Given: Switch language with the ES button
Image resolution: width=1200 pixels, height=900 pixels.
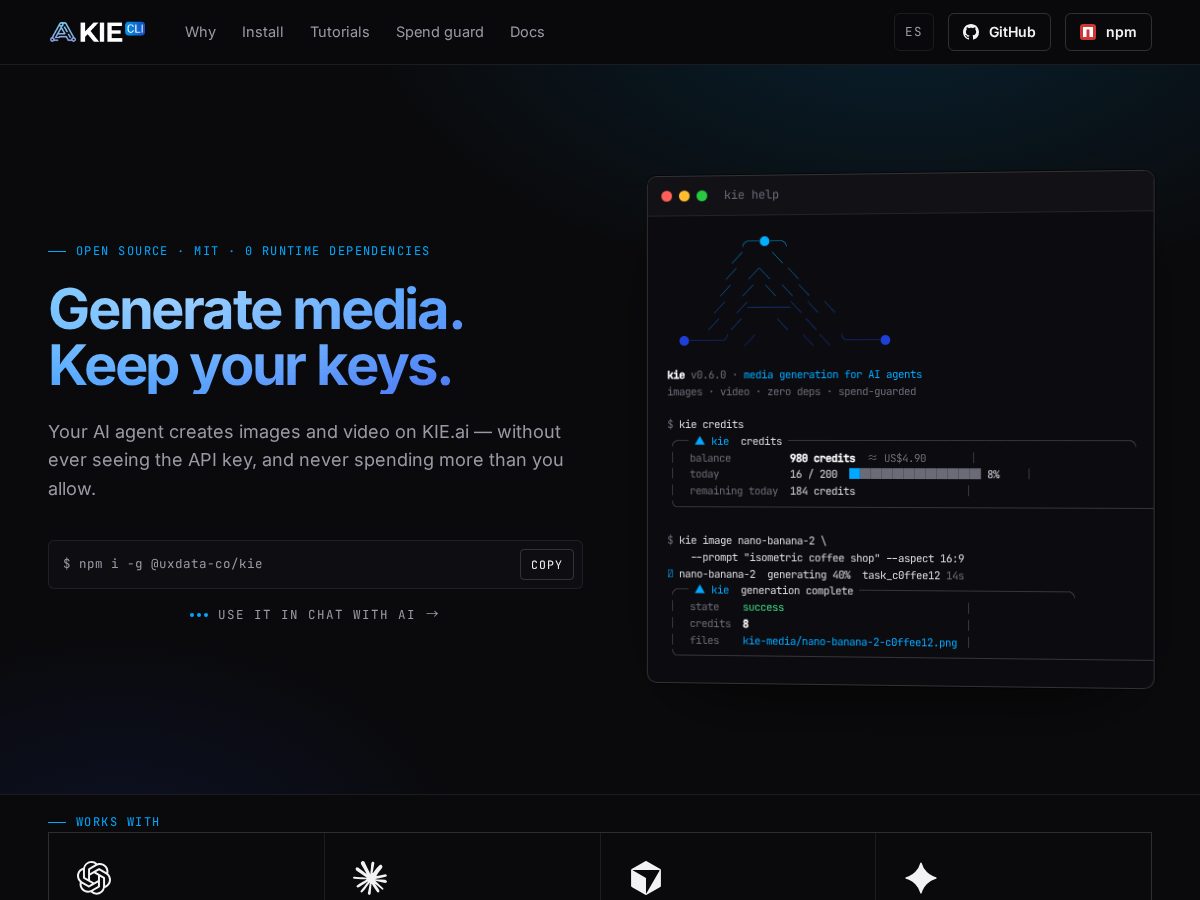Looking at the screenshot, I should tap(914, 32).
